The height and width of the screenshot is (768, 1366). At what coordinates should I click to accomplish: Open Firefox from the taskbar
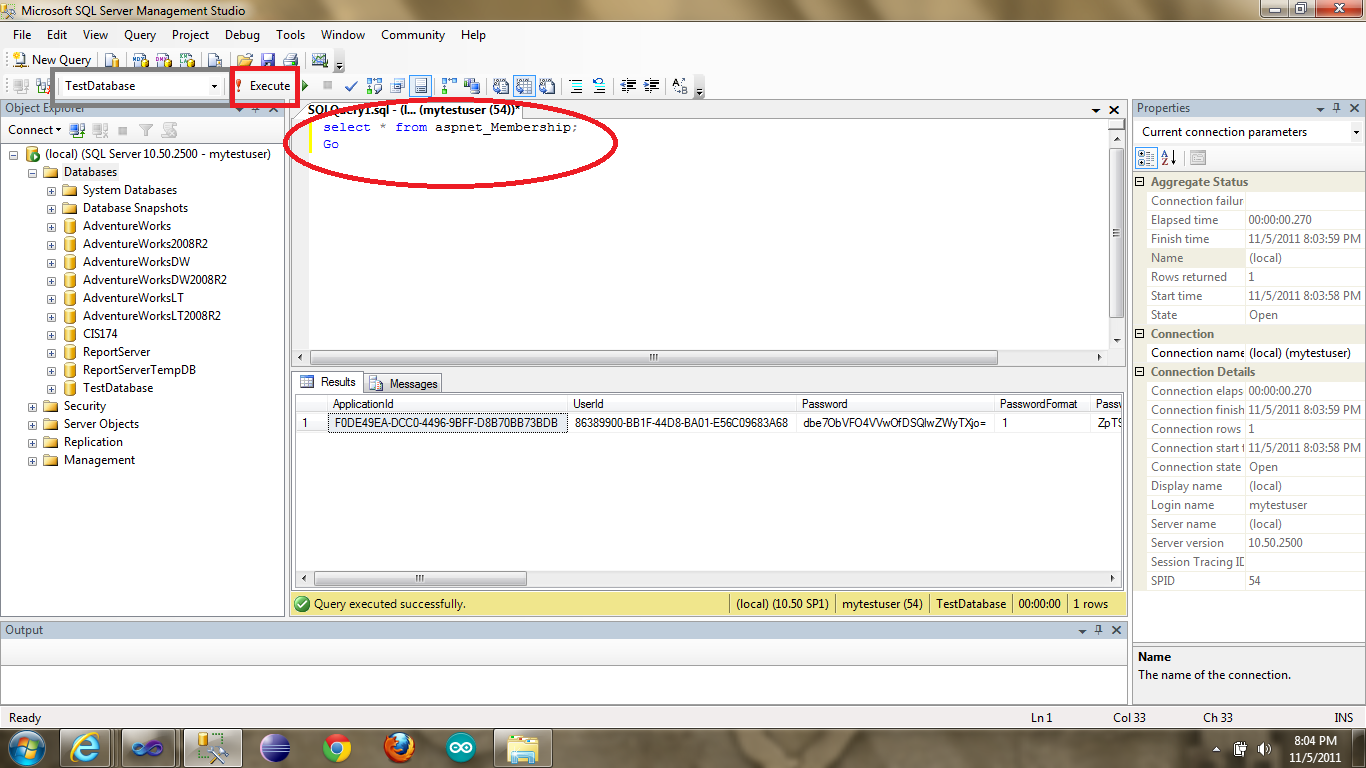click(x=399, y=748)
